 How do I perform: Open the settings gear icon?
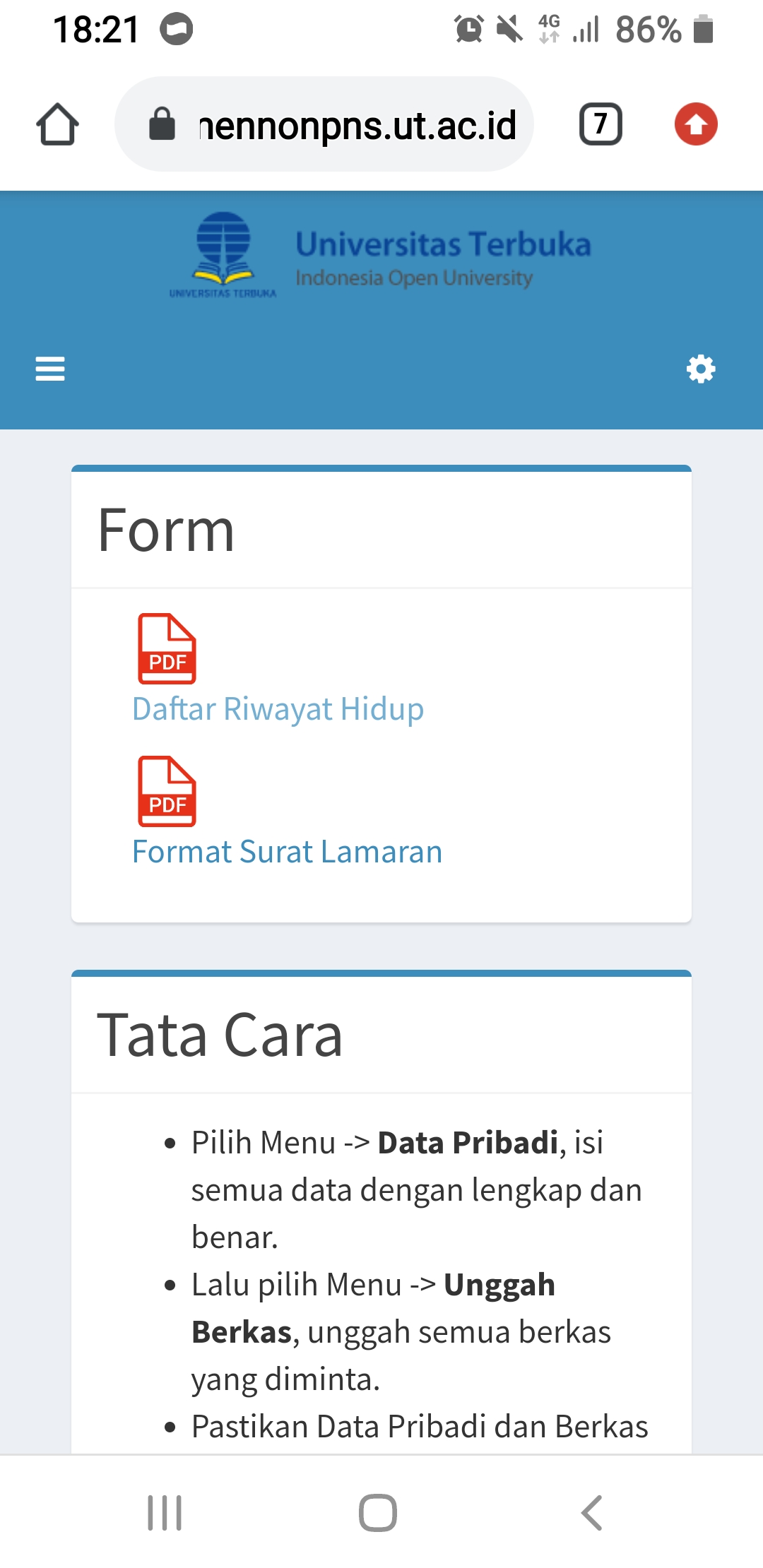(701, 369)
